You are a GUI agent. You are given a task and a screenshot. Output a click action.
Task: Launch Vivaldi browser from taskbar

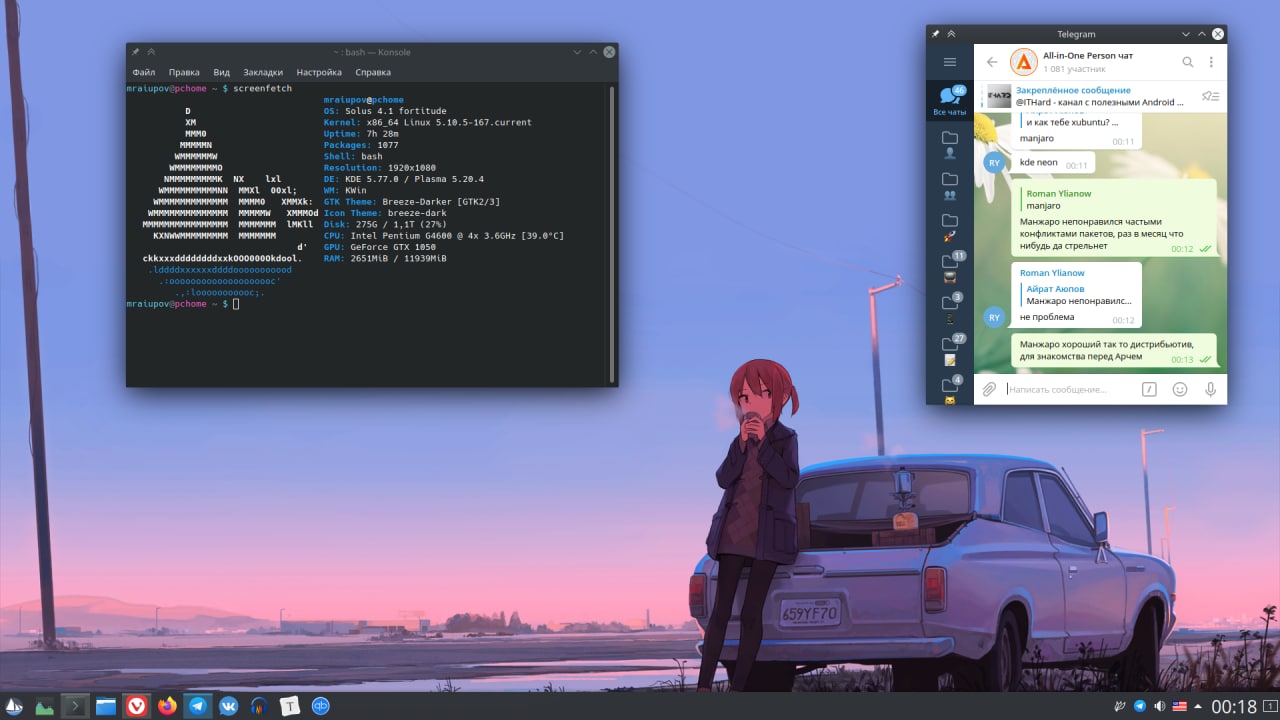coord(136,706)
